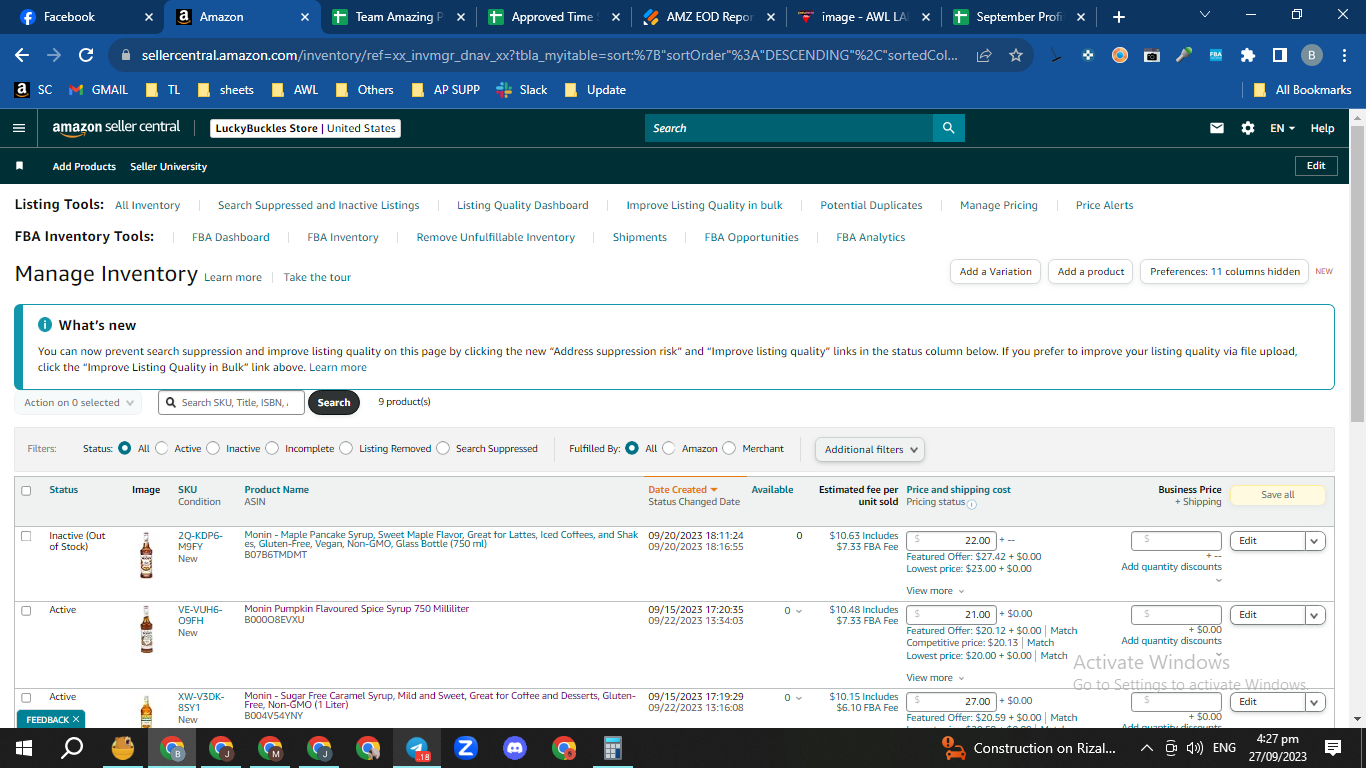The width and height of the screenshot is (1366, 768).
Task: Click the Add a Variation button
Action: 995,271
